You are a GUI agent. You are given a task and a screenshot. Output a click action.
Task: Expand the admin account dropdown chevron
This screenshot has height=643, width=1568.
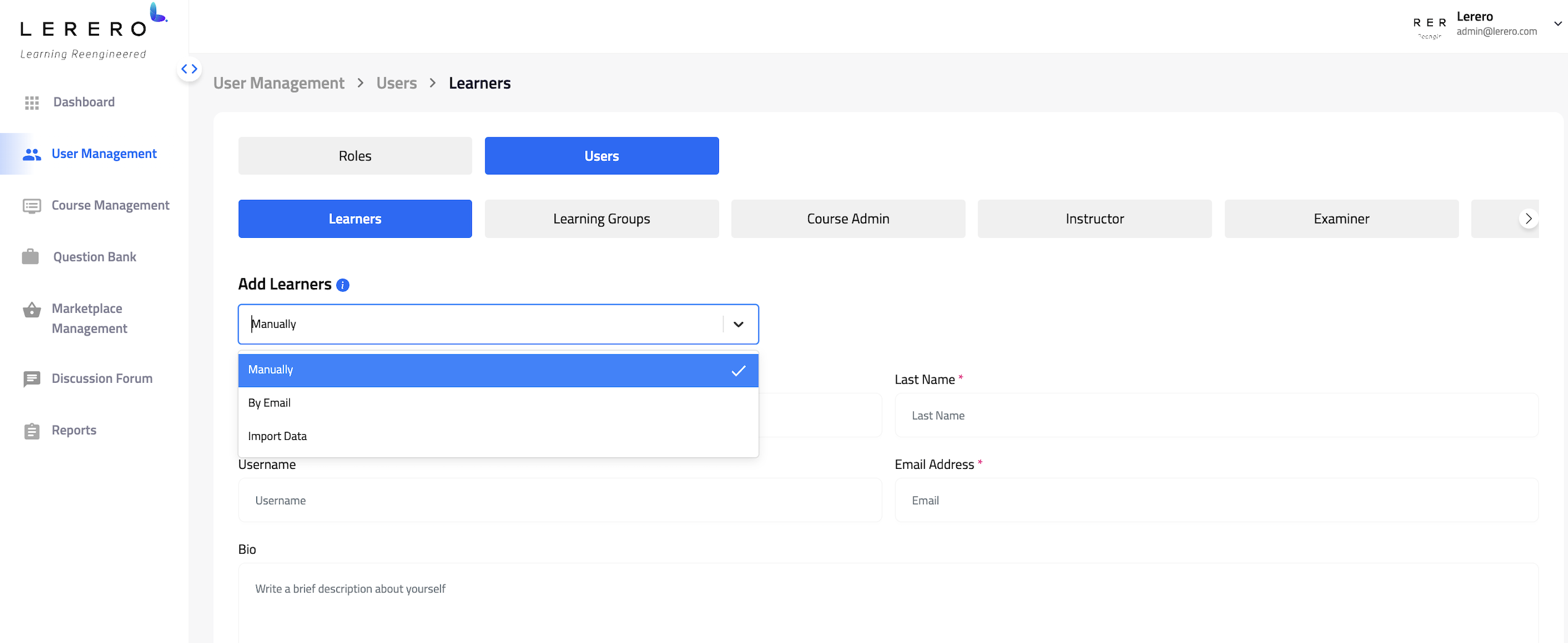[x=1558, y=24]
